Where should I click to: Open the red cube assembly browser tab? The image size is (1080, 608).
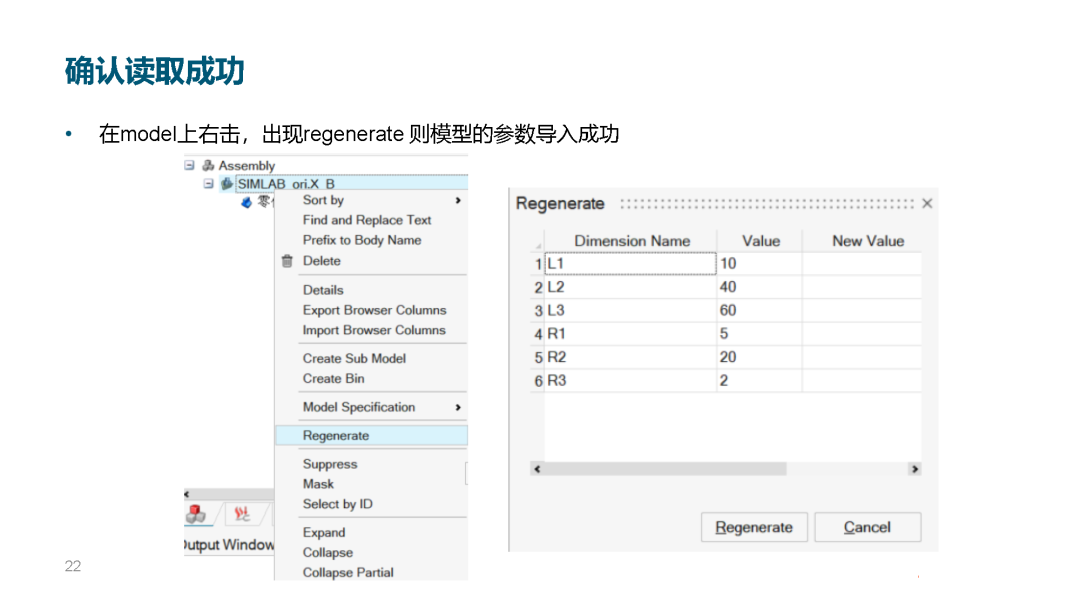(x=196, y=514)
